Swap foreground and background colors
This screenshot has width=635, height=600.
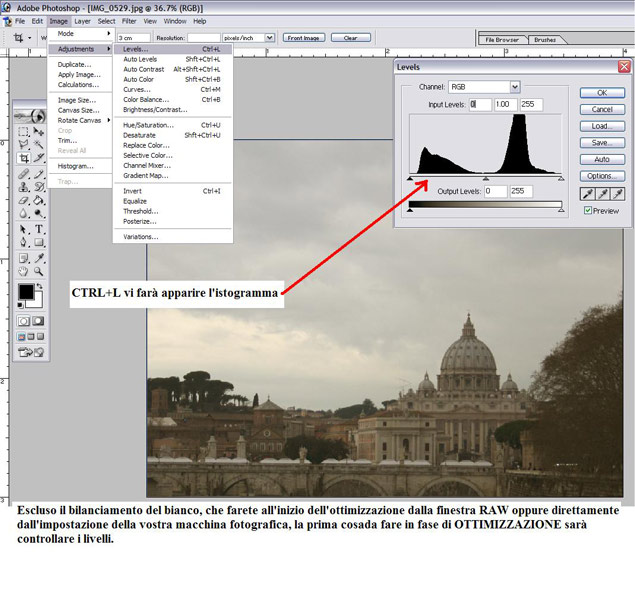tap(40, 287)
